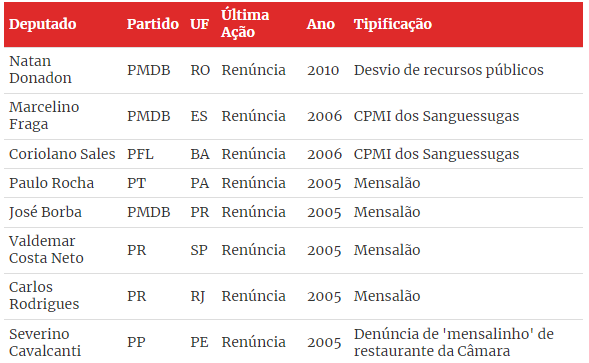Select the Última Ação column header
The height and width of the screenshot is (363, 589).
245,23
